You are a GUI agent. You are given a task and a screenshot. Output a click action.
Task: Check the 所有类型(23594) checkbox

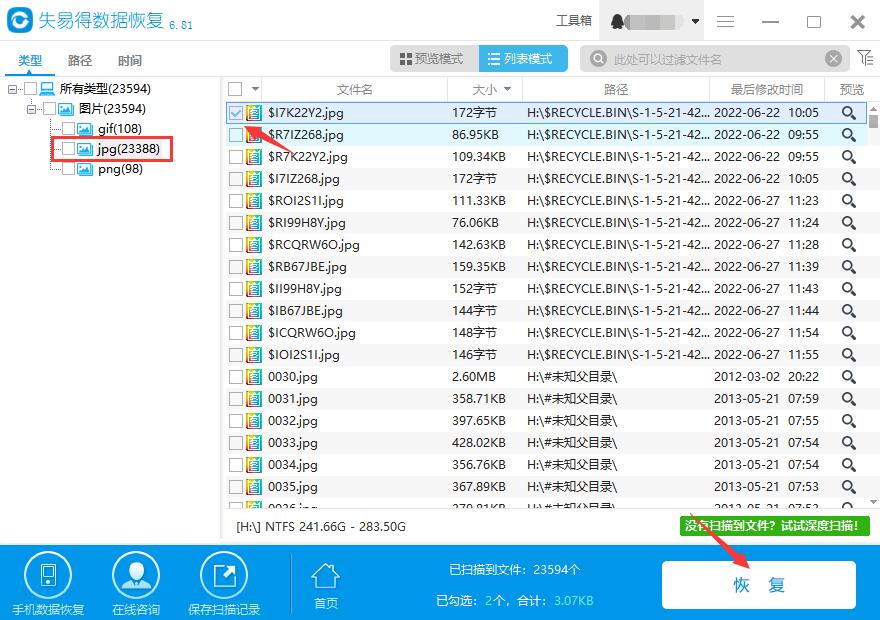tap(30, 89)
